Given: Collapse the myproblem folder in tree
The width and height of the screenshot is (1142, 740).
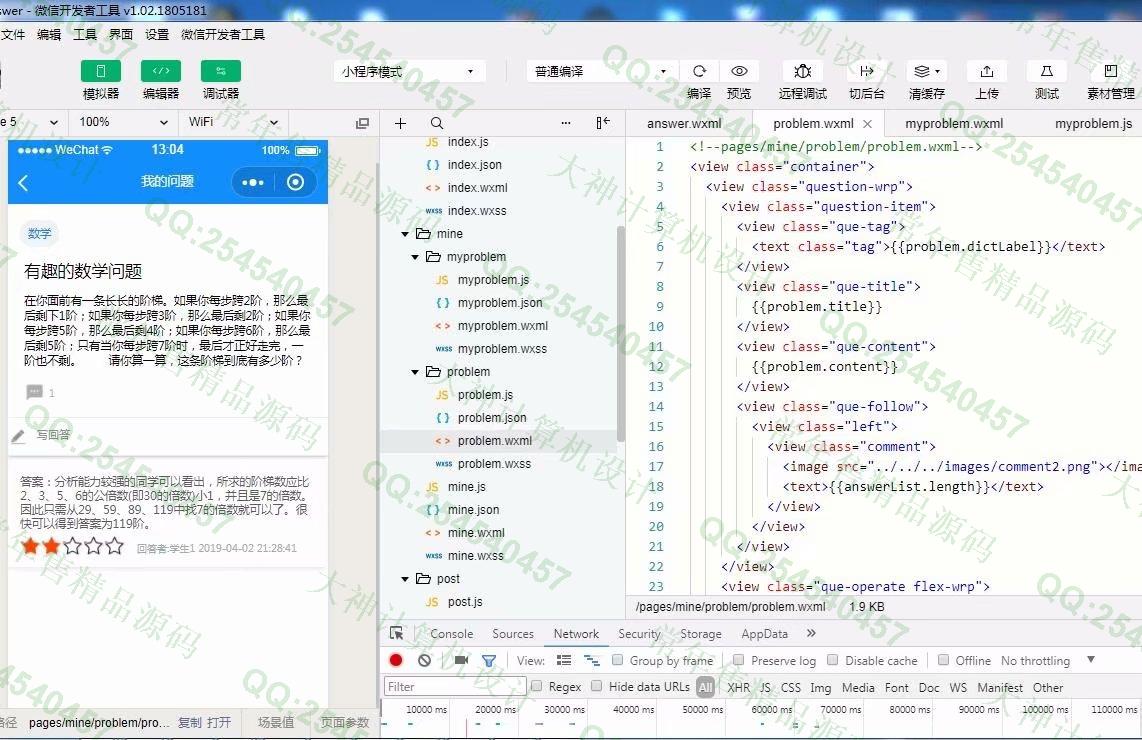Looking at the screenshot, I should (x=416, y=257).
